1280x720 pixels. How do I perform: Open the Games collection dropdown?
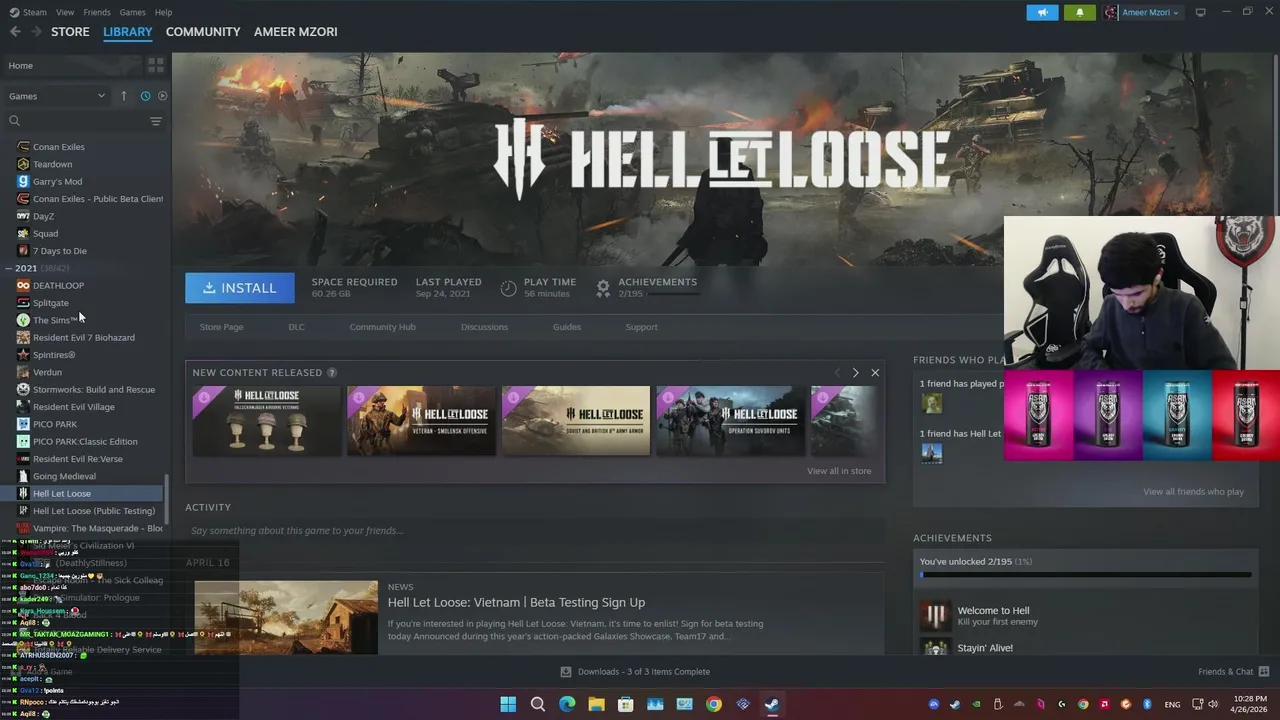[x=57, y=96]
